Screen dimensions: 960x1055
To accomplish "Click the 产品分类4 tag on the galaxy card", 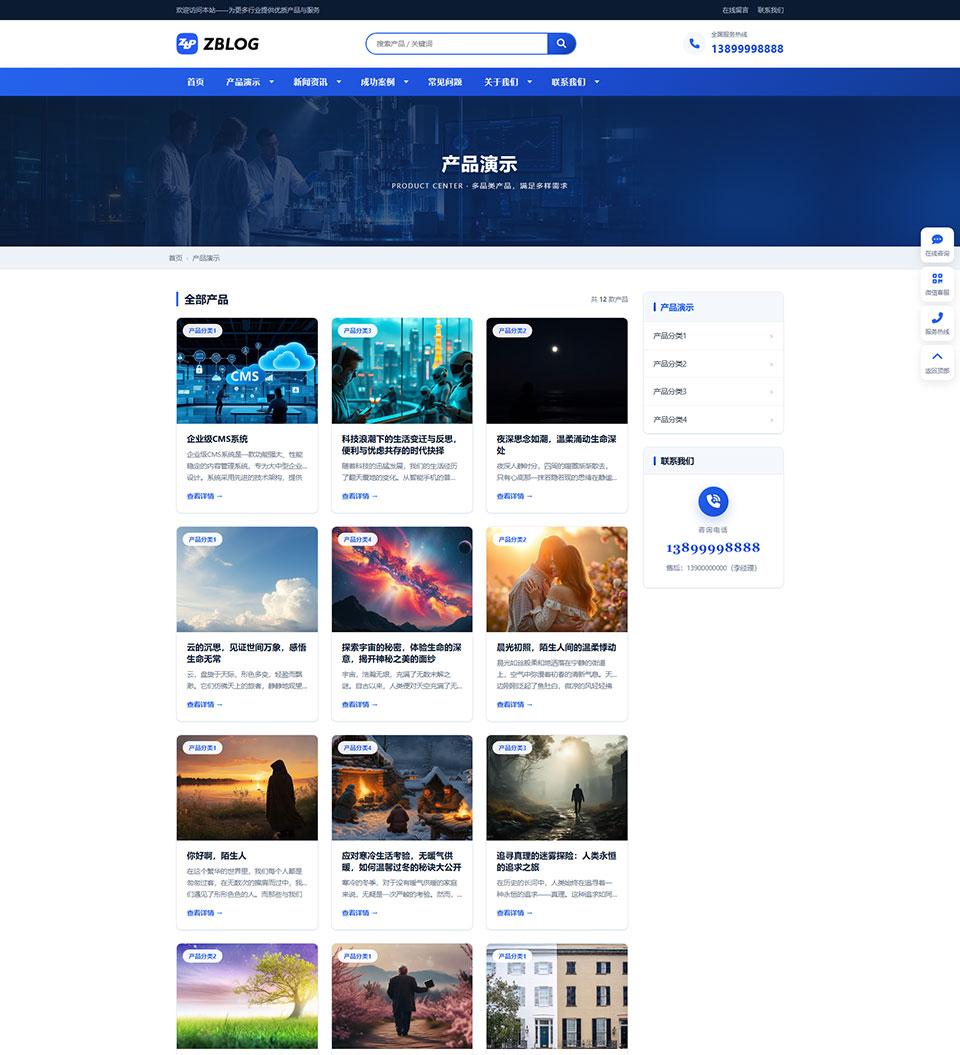I will 357,540.
